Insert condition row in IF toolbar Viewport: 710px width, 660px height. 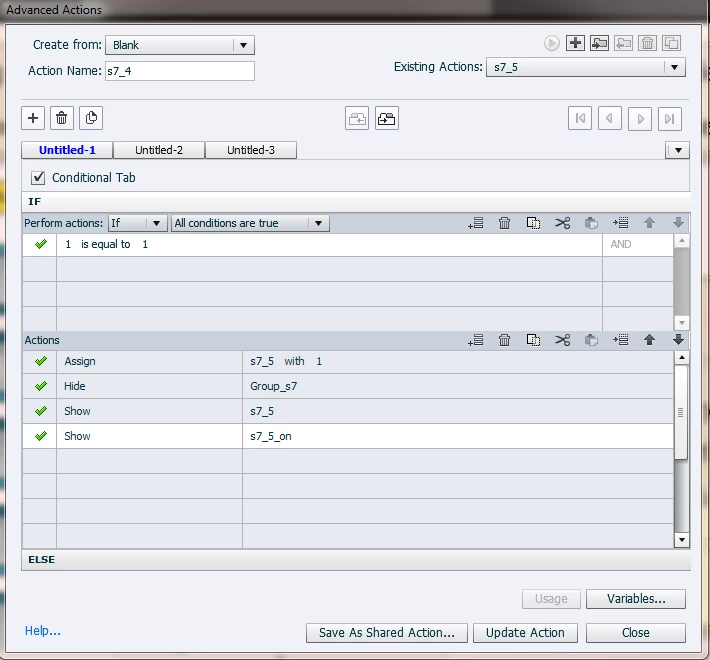tap(620, 223)
